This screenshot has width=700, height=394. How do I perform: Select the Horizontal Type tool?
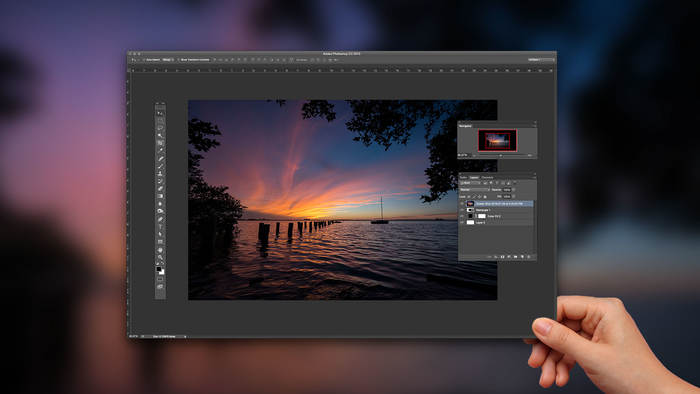pos(160,226)
